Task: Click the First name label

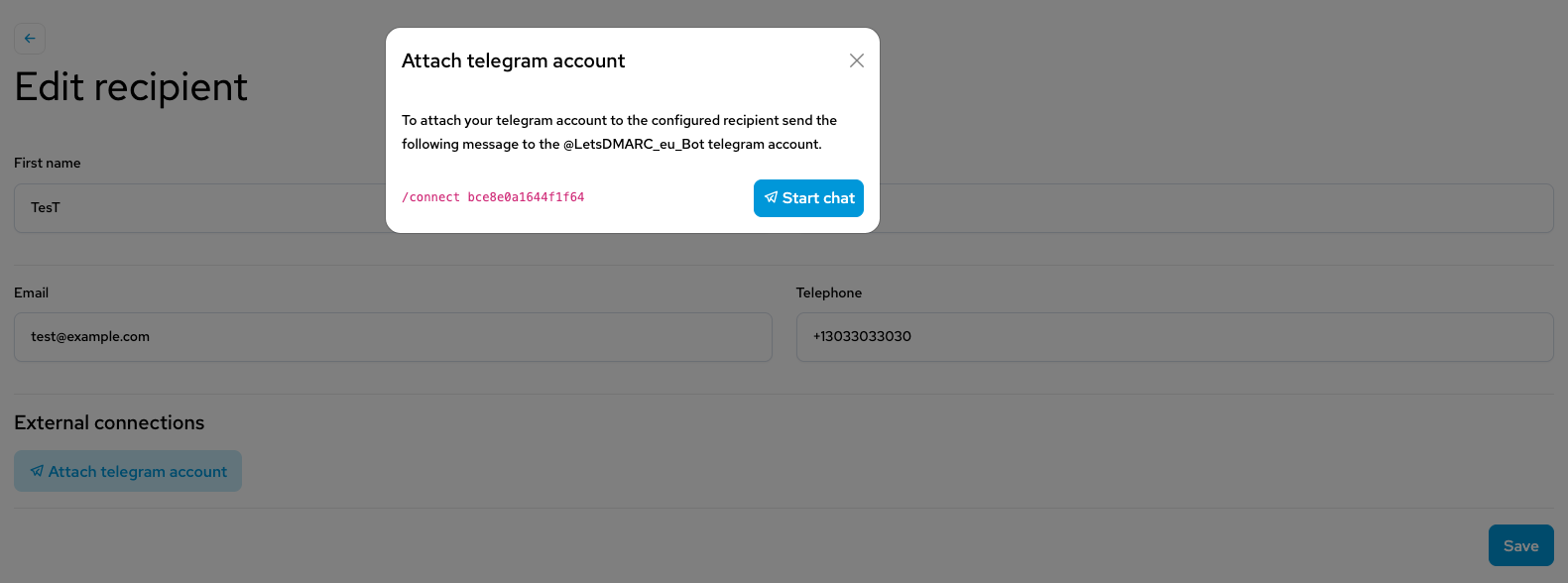Action: 48,163
